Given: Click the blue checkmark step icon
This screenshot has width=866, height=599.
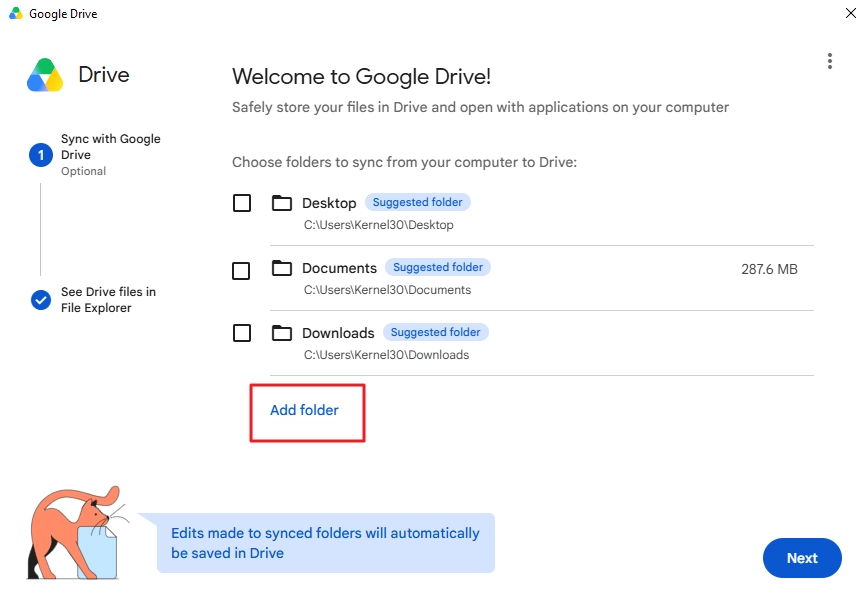Looking at the screenshot, I should click(41, 300).
